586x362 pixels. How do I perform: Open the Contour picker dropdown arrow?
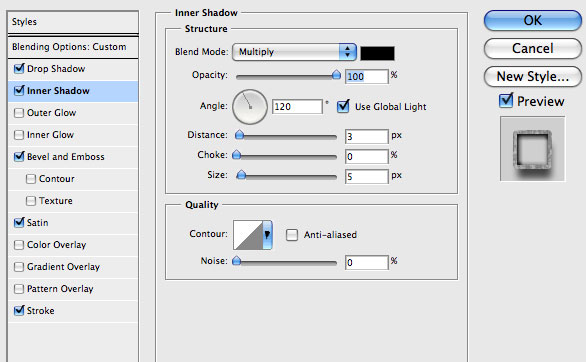tap(267, 235)
